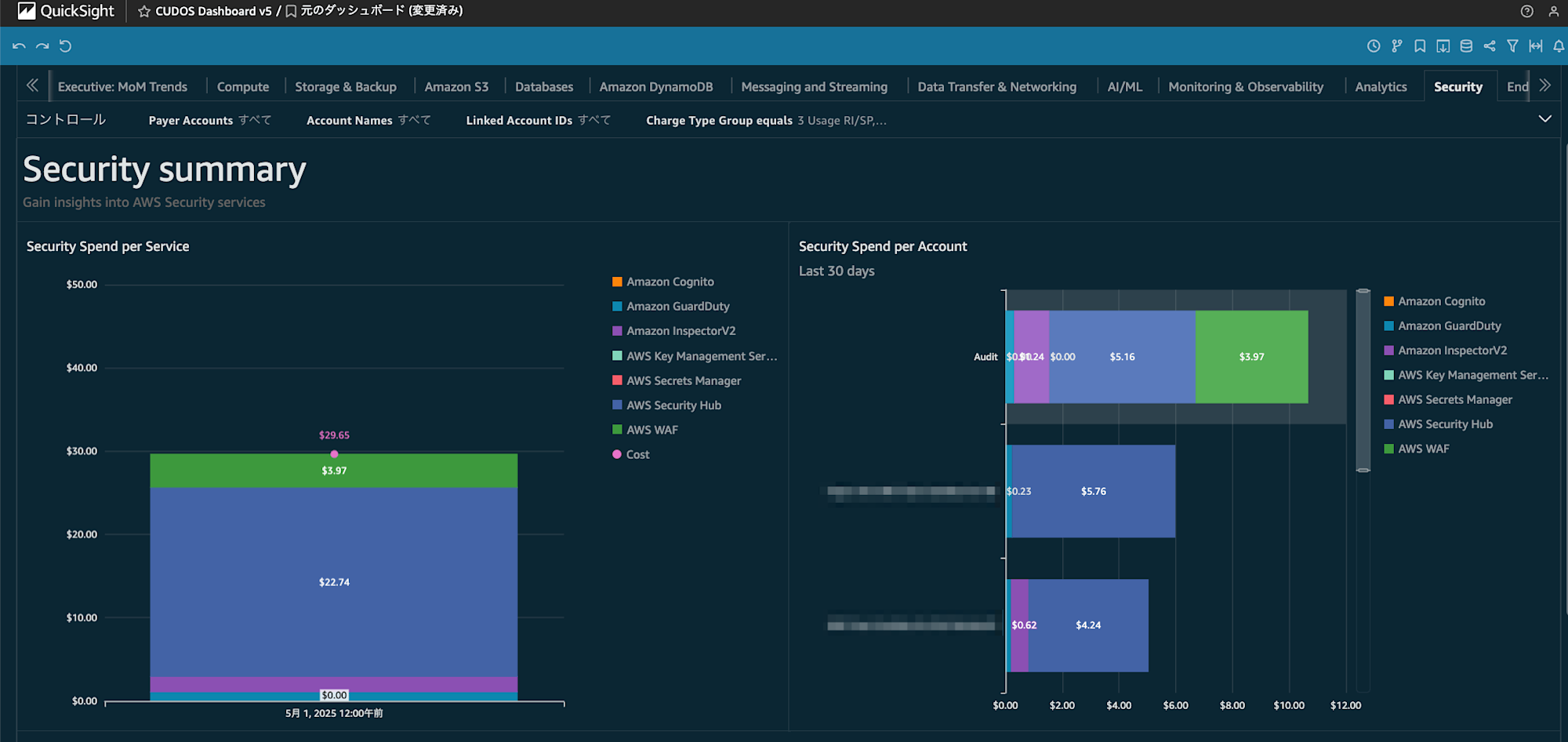Expand the controls panel chevron
The image size is (1568, 742).
pos(1544,119)
